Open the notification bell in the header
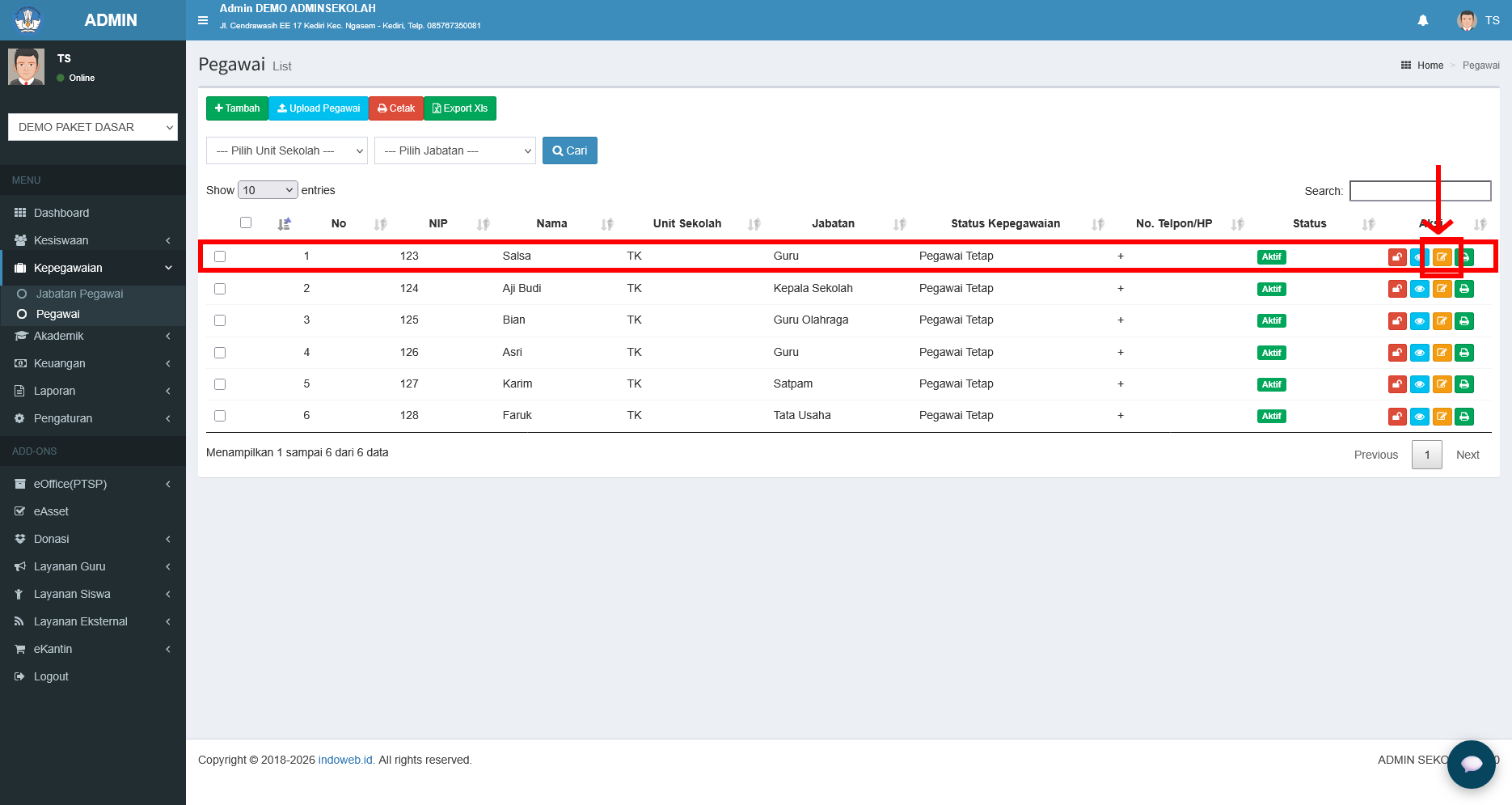 pyautogui.click(x=1423, y=20)
